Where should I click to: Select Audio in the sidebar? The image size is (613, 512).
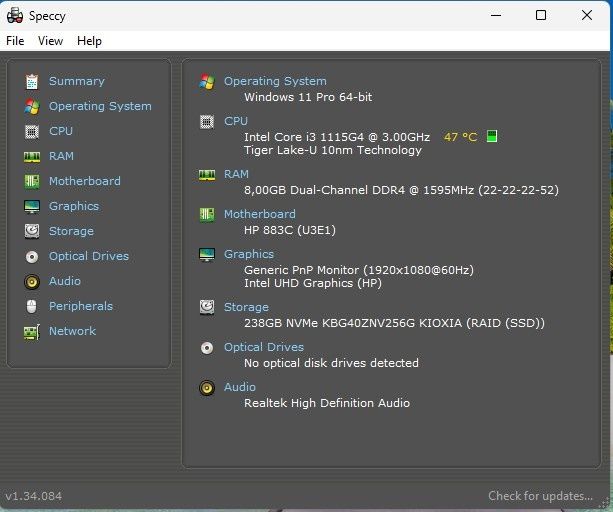tap(65, 281)
